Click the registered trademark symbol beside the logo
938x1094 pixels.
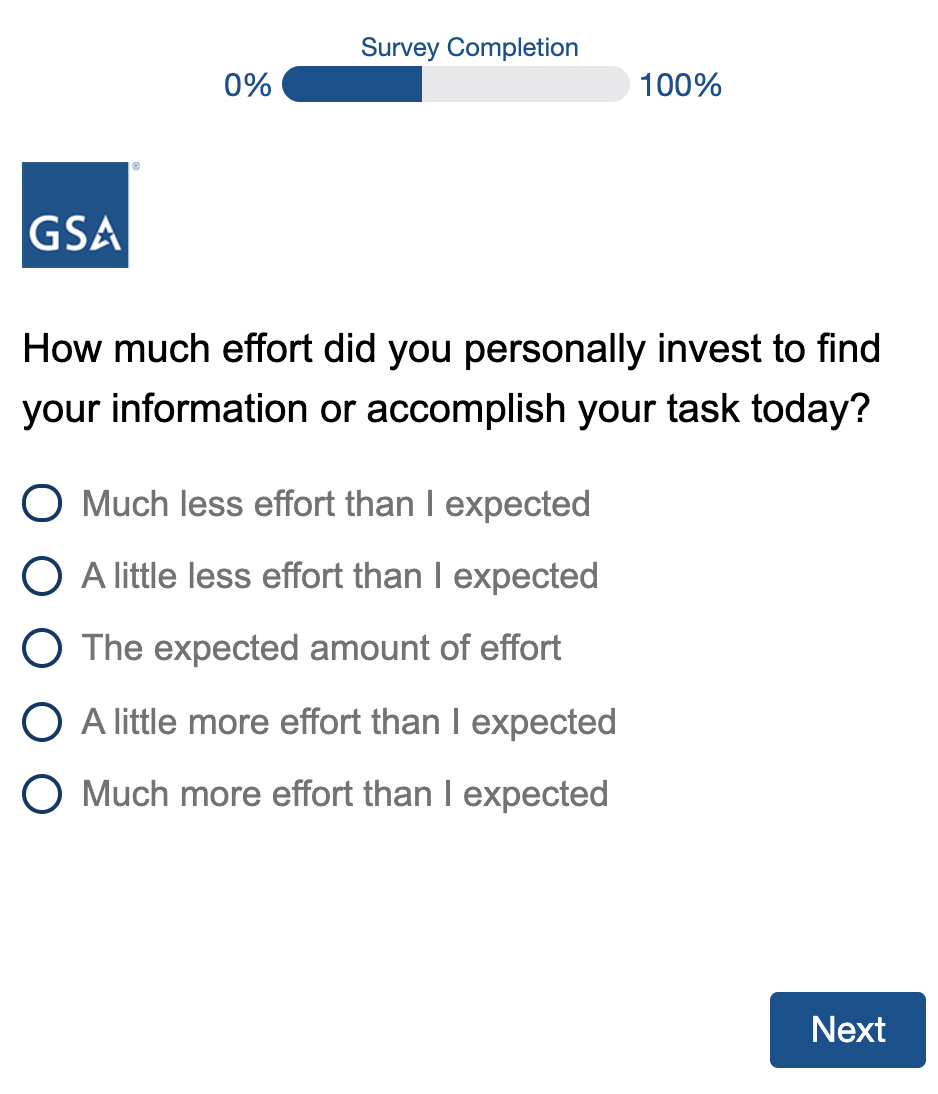(135, 167)
